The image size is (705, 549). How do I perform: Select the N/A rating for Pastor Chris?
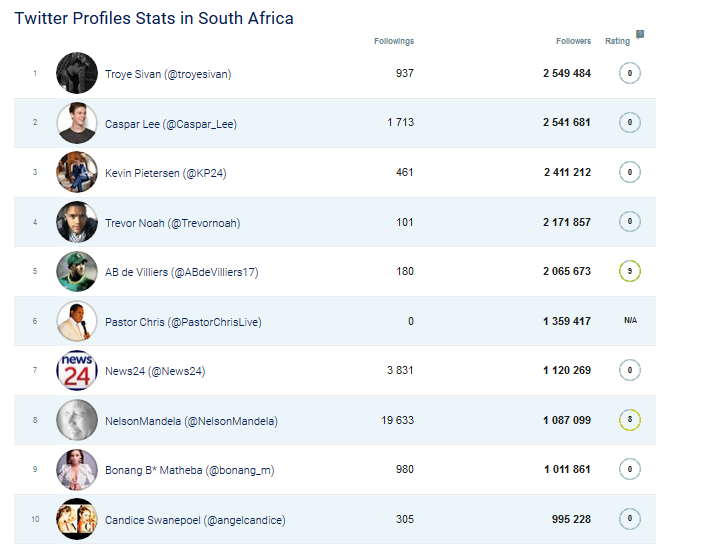coord(630,320)
